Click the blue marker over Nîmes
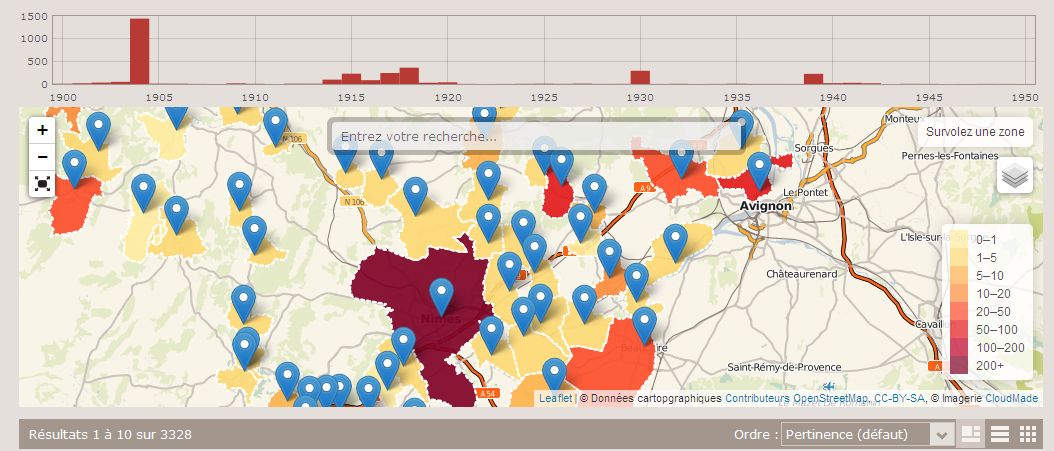The width and height of the screenshot is (1054, 451). 441,296
